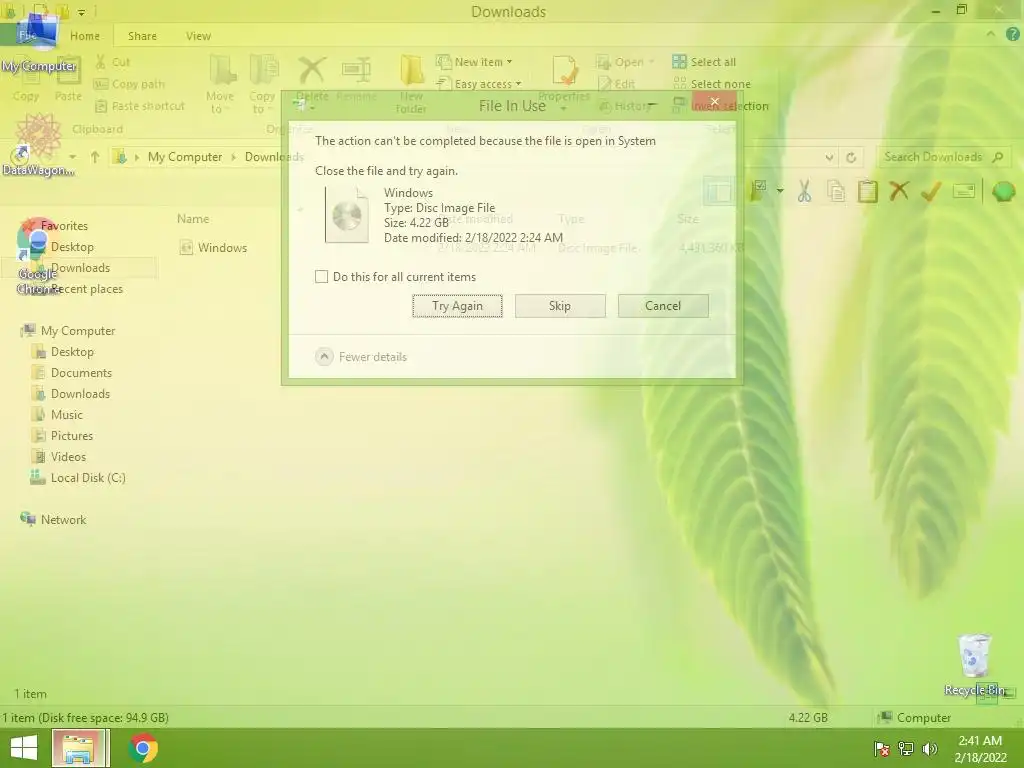Click Select none in the ribbon
1024x768 pixels.
click(x=712, y=84)
